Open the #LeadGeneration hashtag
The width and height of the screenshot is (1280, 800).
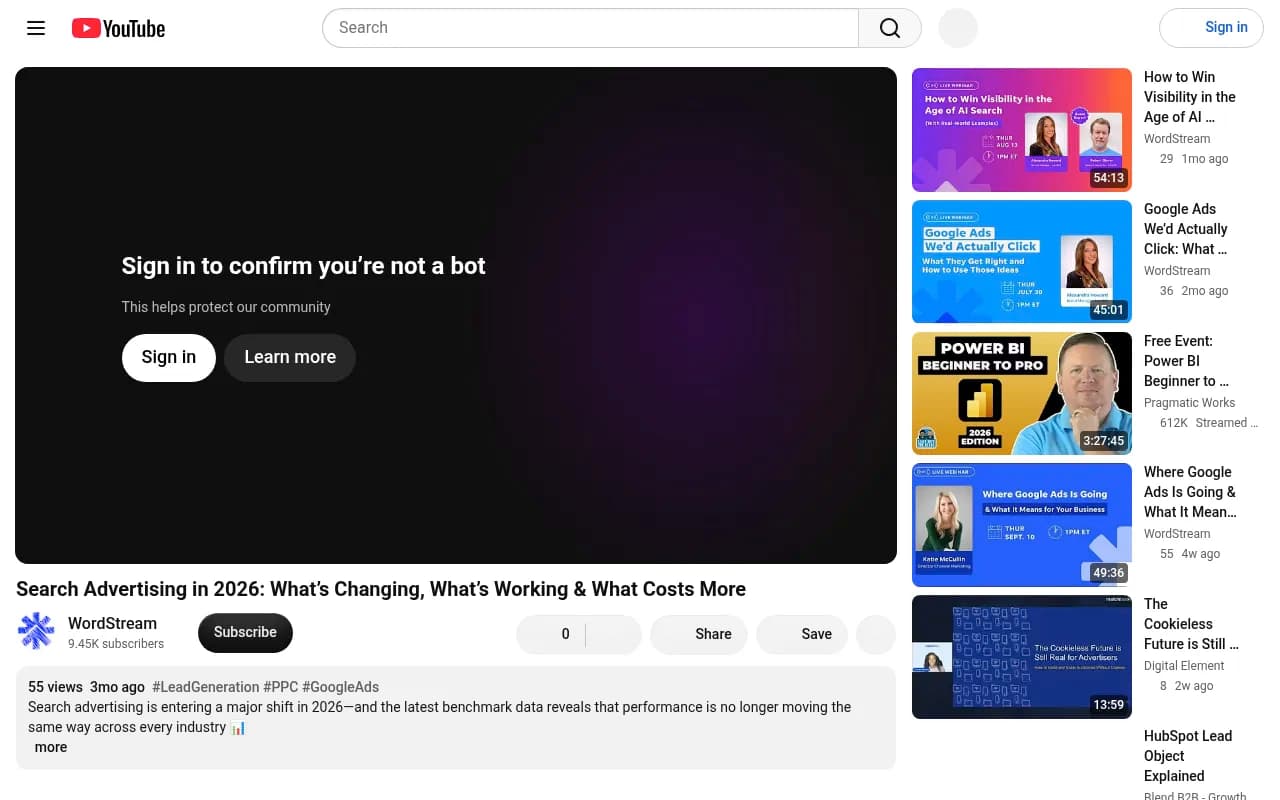[206, 687]
